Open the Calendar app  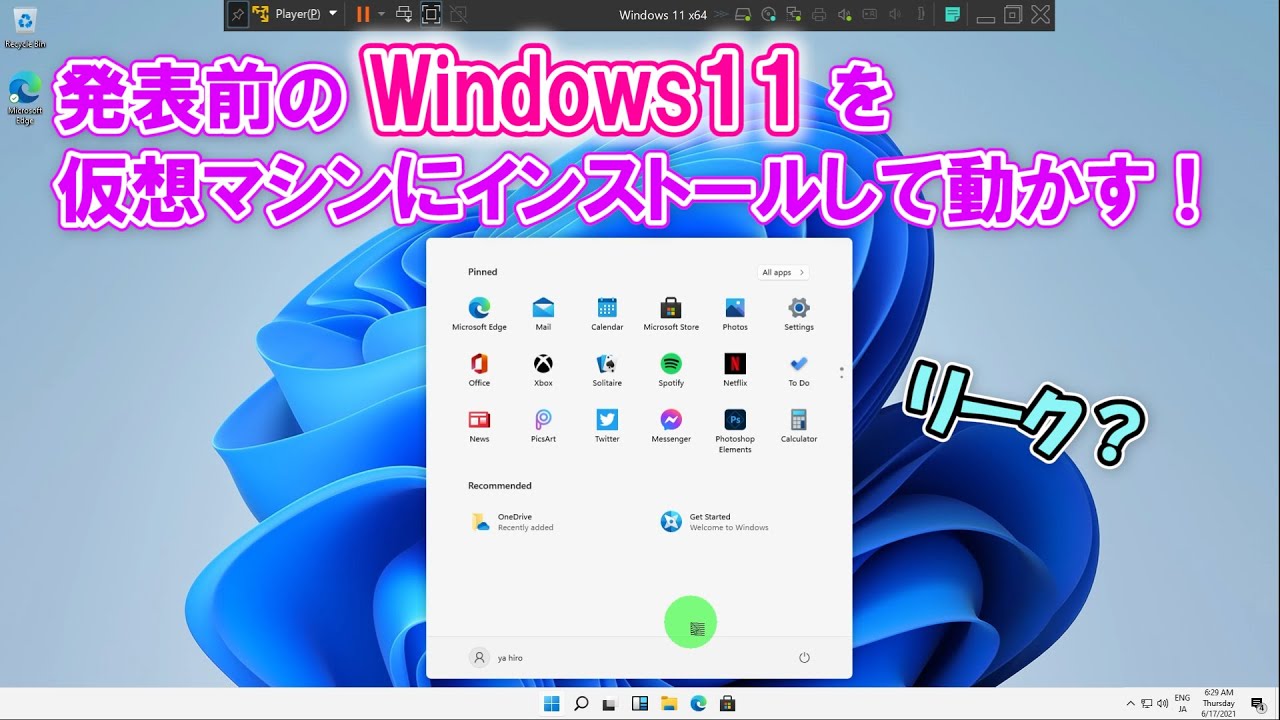(607, 313)
